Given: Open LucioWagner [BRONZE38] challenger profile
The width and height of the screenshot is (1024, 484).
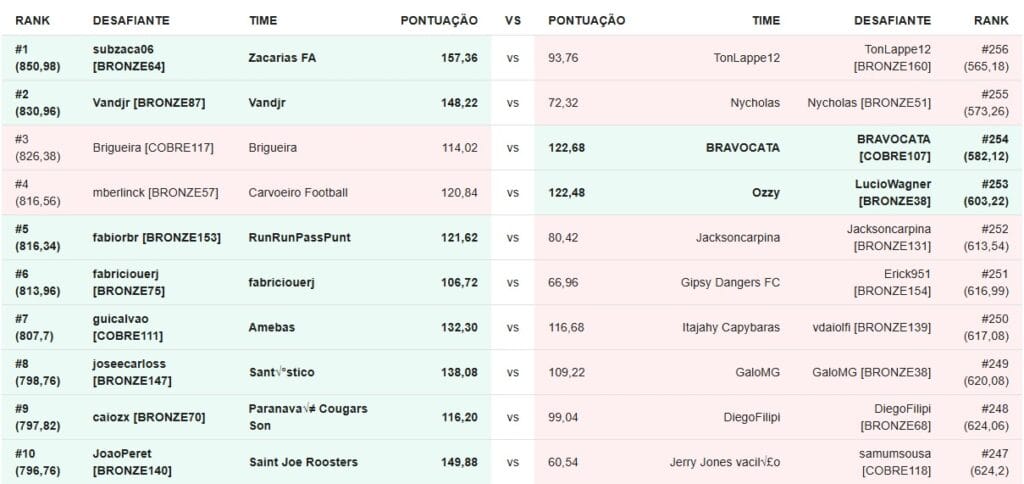Looking at the screenshot, I should point(893,193).
